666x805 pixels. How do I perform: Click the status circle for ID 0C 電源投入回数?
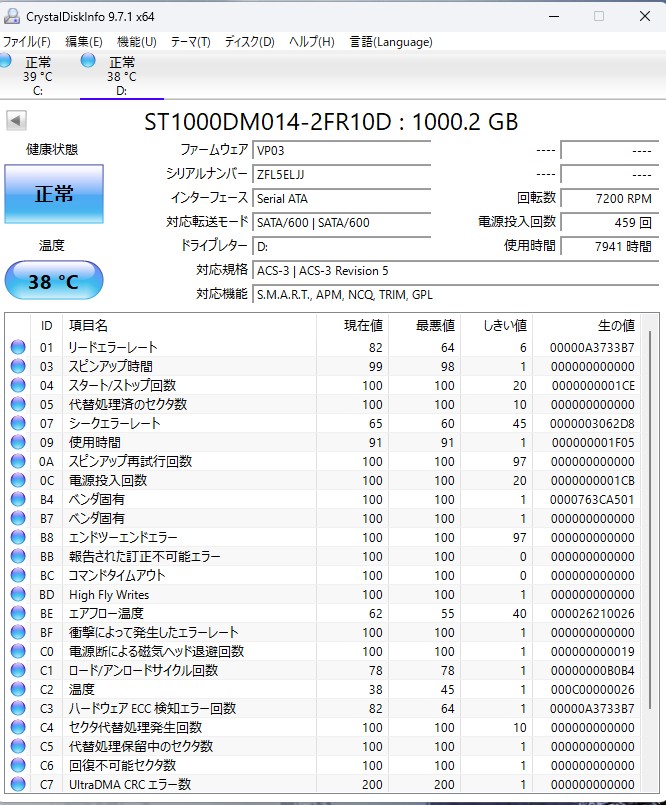18,480
